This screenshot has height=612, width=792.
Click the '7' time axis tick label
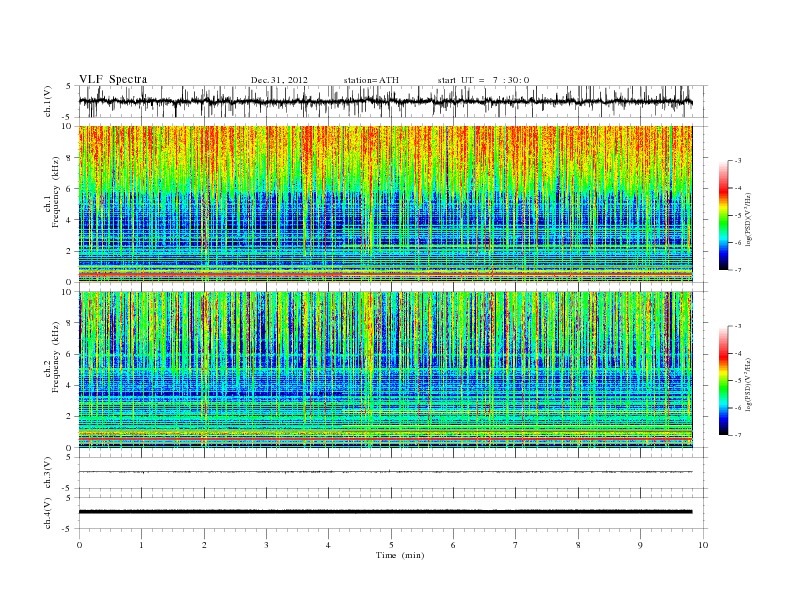[x=516, y=545]
